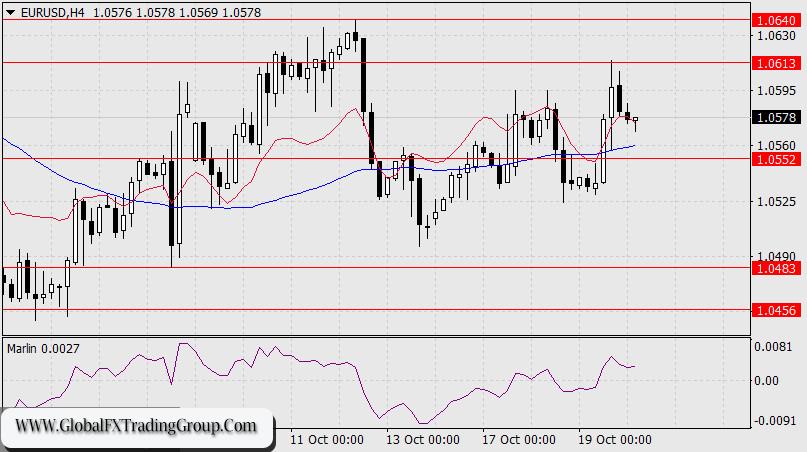807x452 pixels.
Task: Click the current price 1.0578 black label
Action: pyautogui.click(x=777, y=117)
